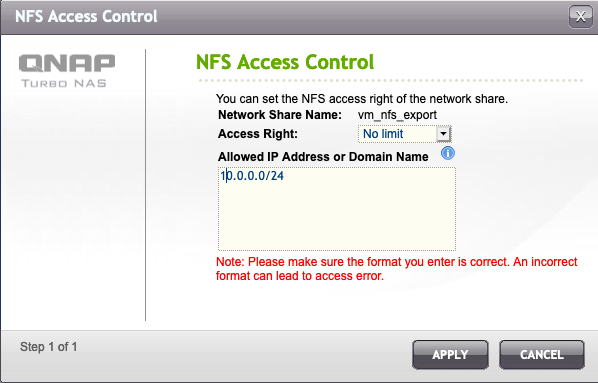Click the Network Share Name label
The height and width of the screenshot is (383, 598).
[280, 115]
